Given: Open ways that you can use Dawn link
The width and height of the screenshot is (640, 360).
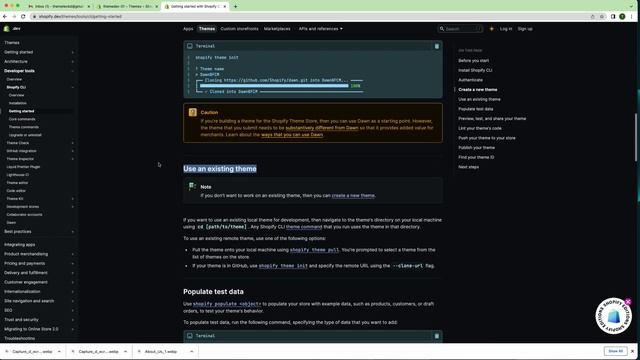Looking at the screenshot, I should [292, 135].
